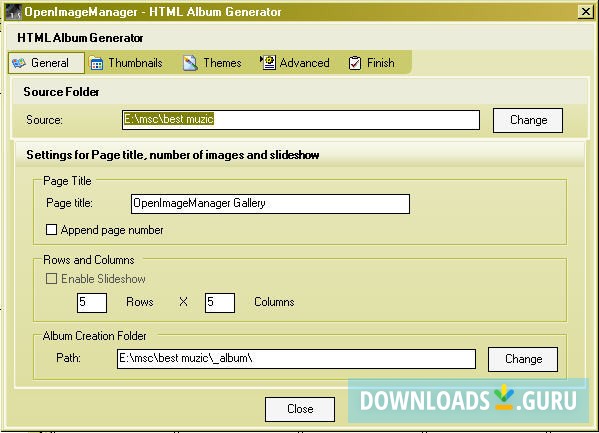Image resolution: width=599 pixels, height=433 pixels.
Task: Change the Source folder
Action: tap(528, 120)
